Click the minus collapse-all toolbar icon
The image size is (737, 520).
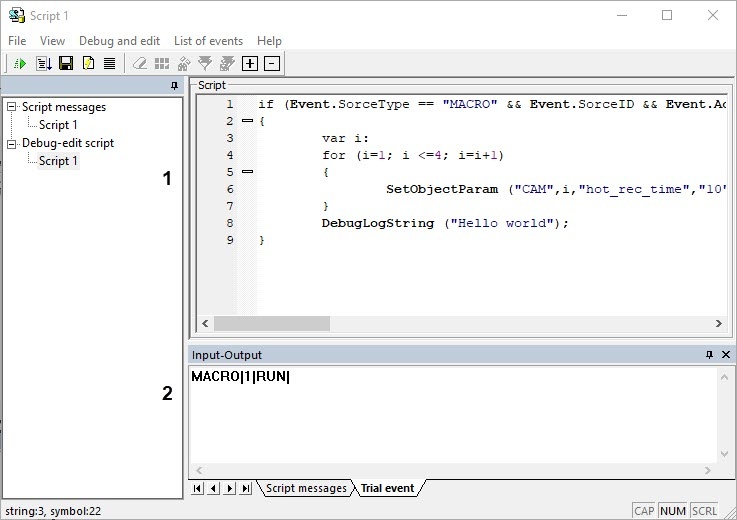(x=271, y=64)
